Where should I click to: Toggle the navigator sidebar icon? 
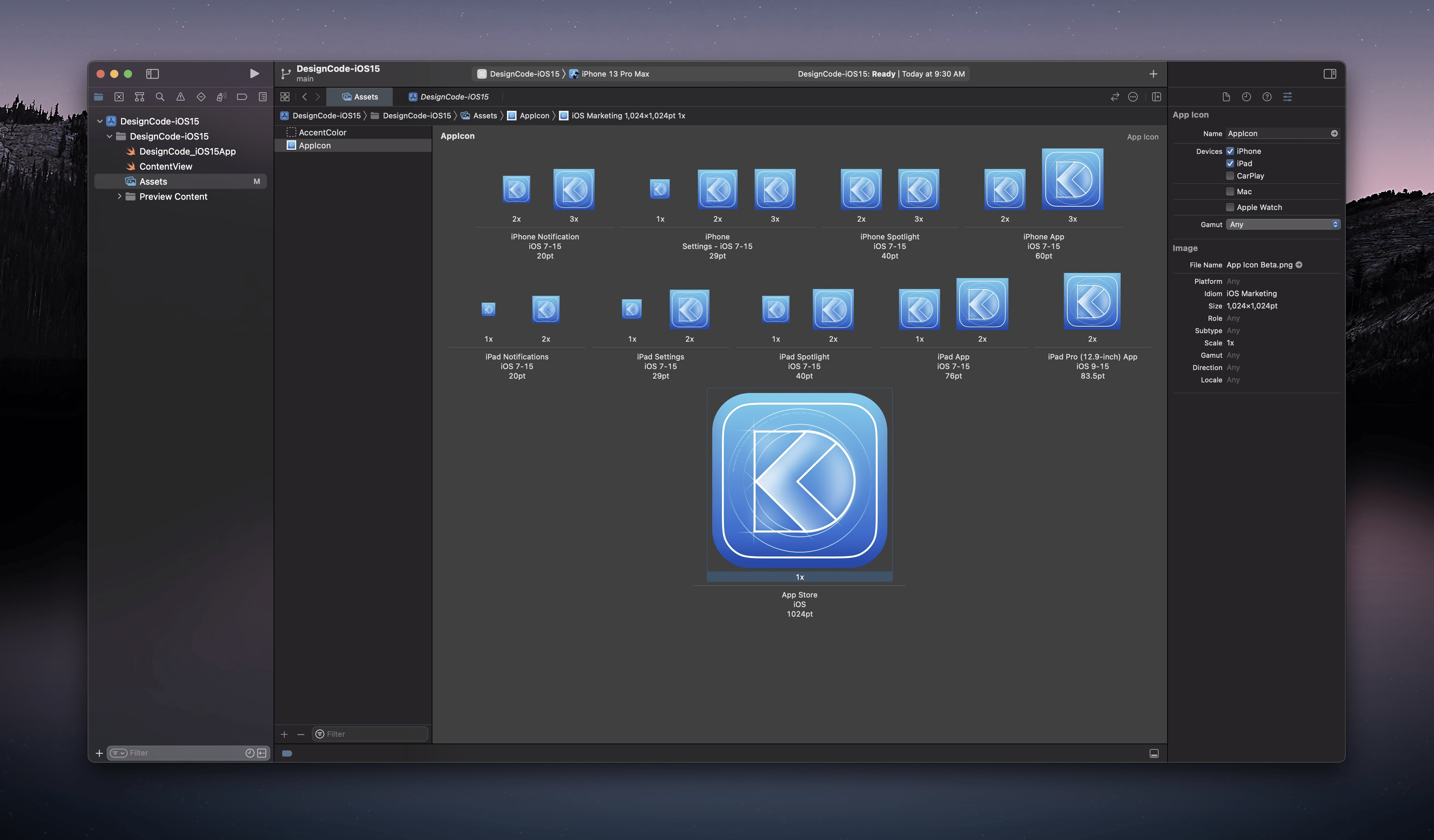152,74
